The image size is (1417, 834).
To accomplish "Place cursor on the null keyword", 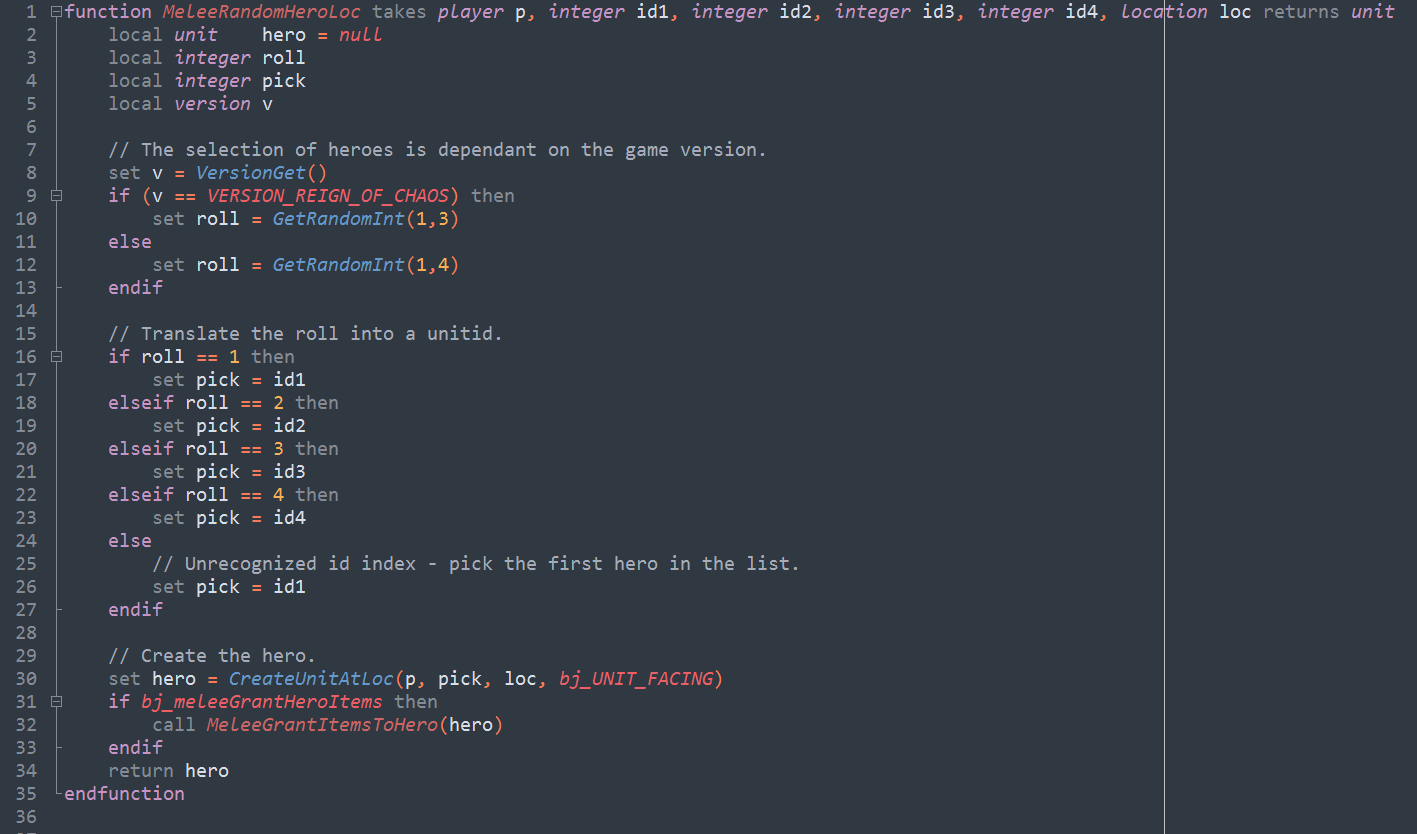I will [x=360, y=35].
